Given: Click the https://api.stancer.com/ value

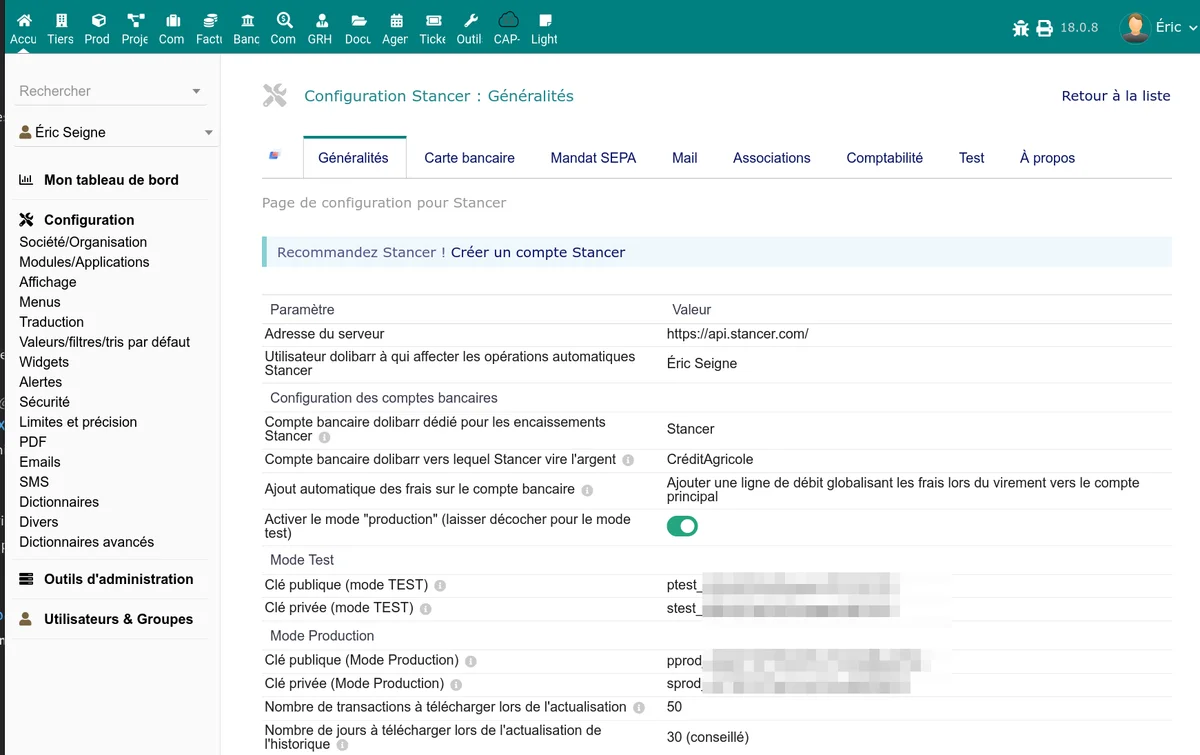Looking at the screenshot, I should point(738,334).
